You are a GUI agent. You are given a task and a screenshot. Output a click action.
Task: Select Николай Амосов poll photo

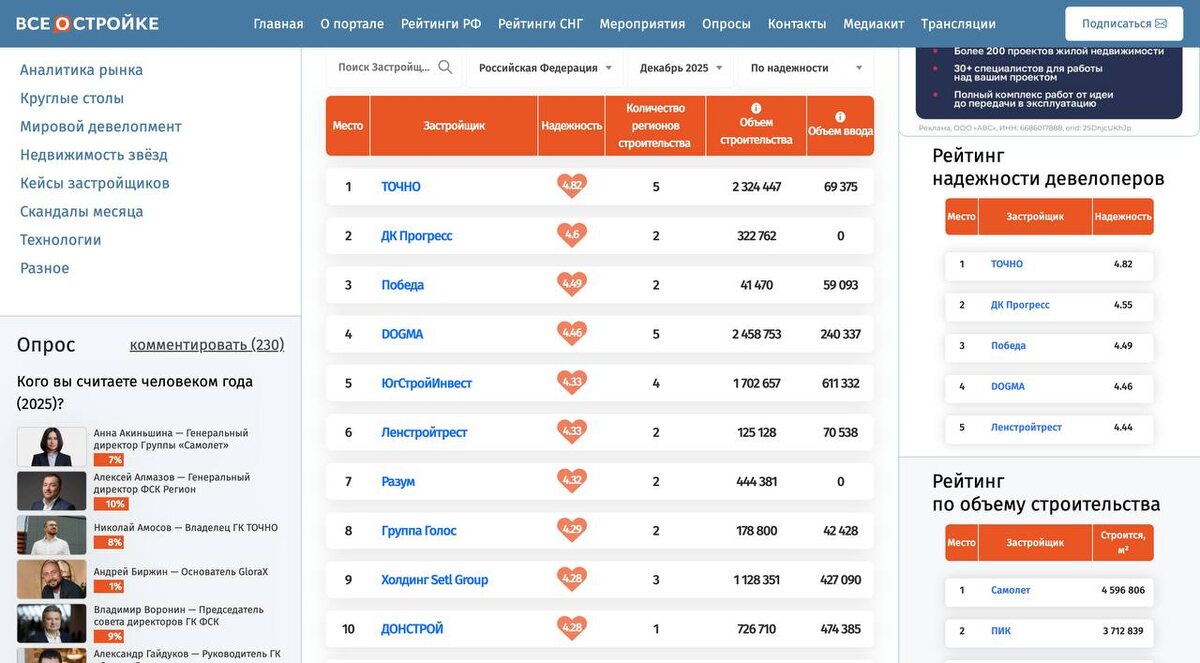(51, 535)
